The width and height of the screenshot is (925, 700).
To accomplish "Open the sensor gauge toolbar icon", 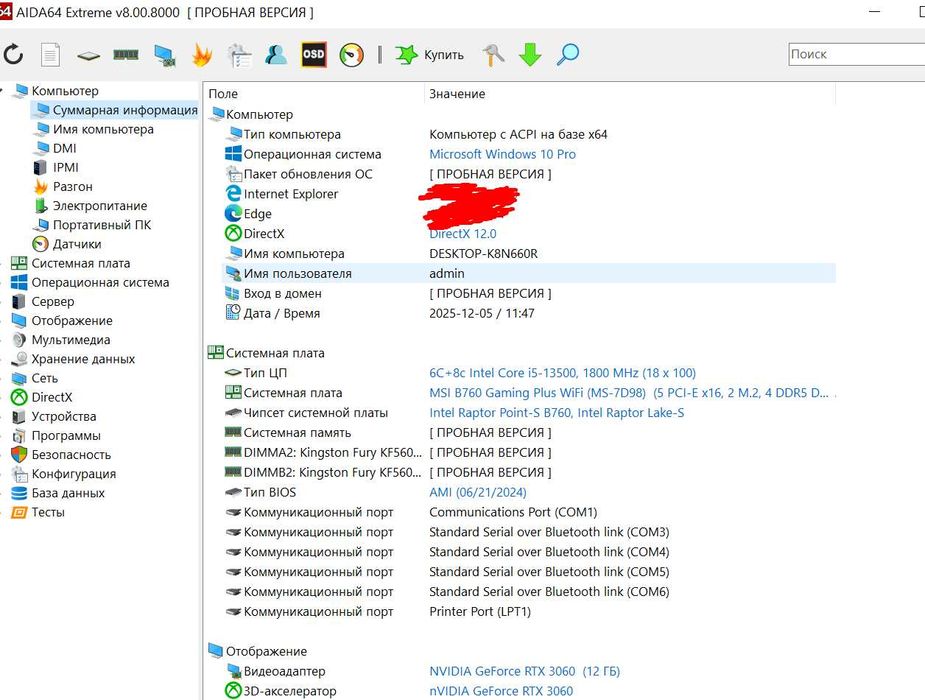I will pyautogui.click(x=352, y=55).
